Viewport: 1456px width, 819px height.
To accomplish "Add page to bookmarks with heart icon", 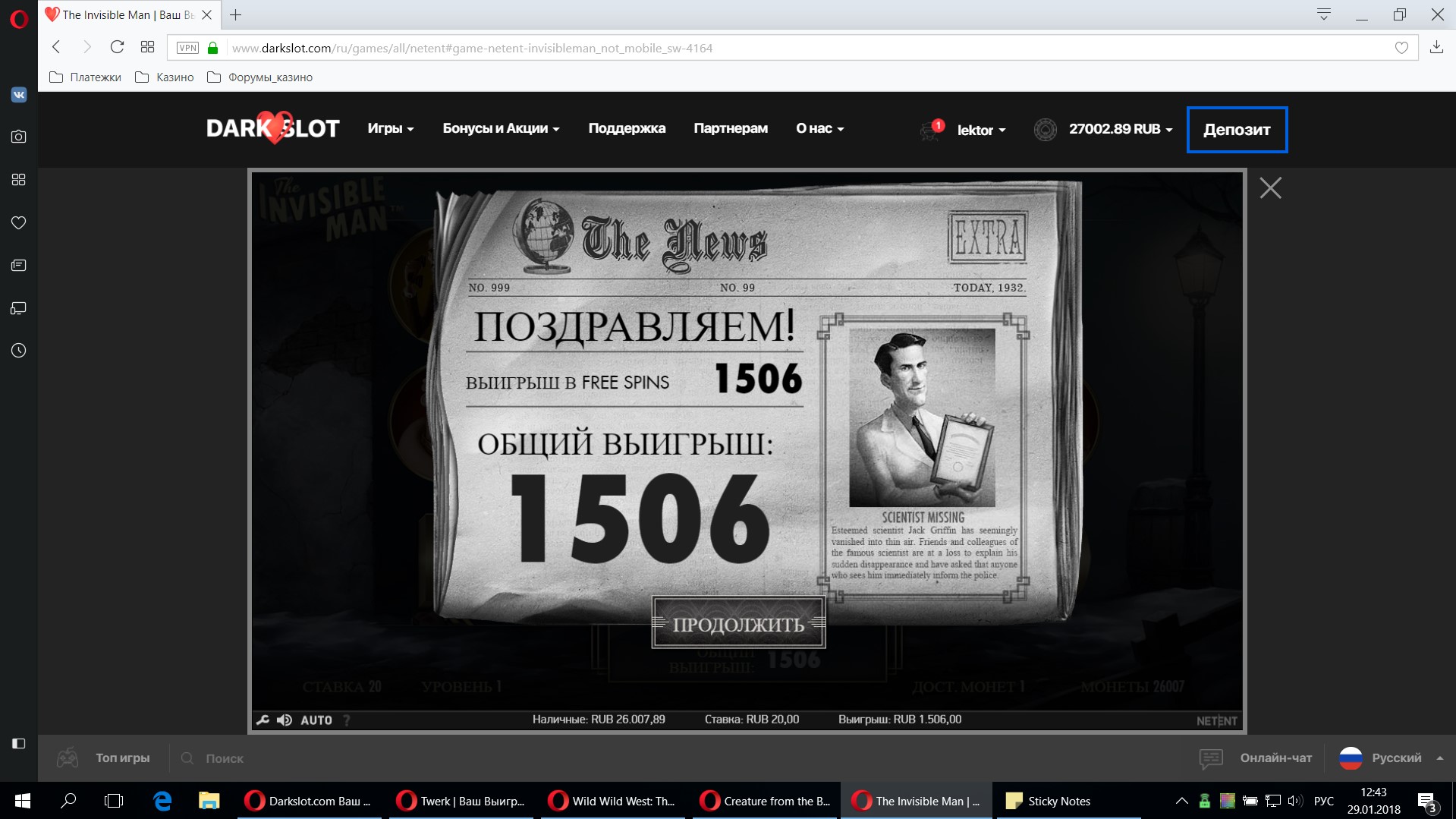I will pos(1401,48).
